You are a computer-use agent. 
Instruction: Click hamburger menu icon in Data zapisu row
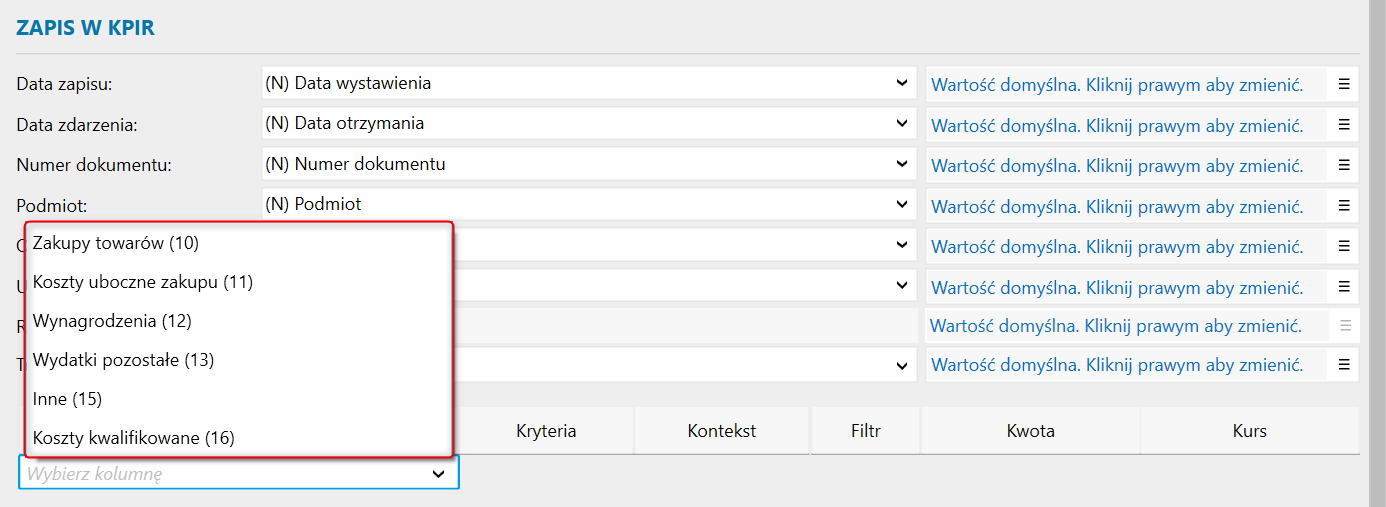click(x=1344, y=84)
